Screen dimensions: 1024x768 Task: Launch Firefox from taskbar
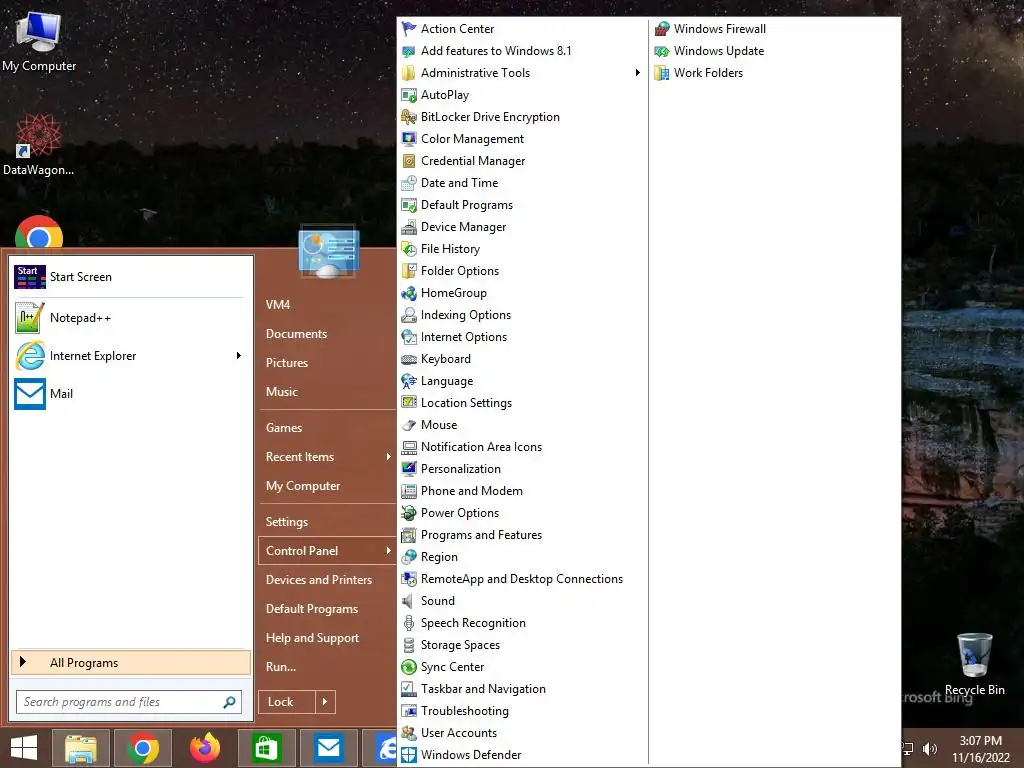[x=204, y=748]
